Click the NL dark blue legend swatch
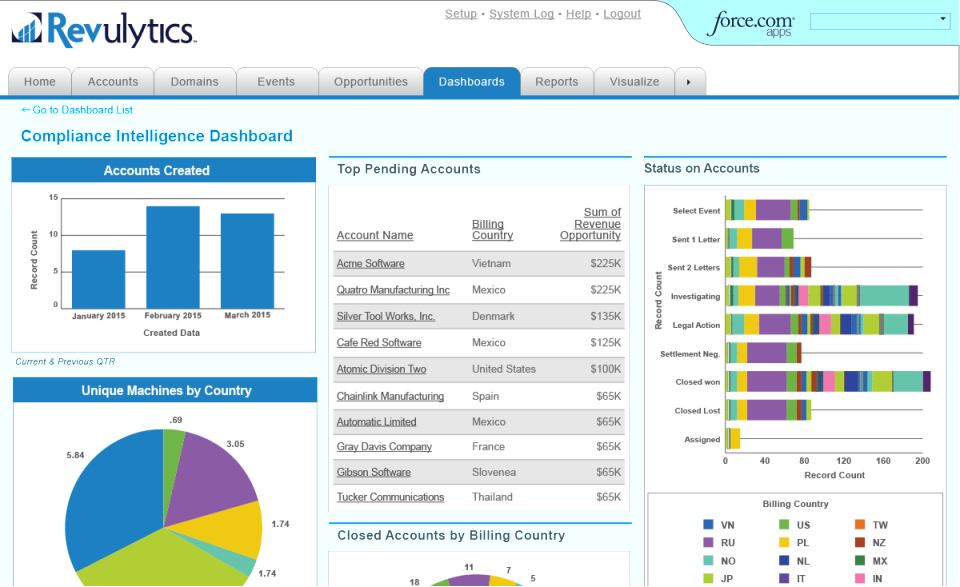The width and height of the screenshot is (960, 587). click(784, 561)
